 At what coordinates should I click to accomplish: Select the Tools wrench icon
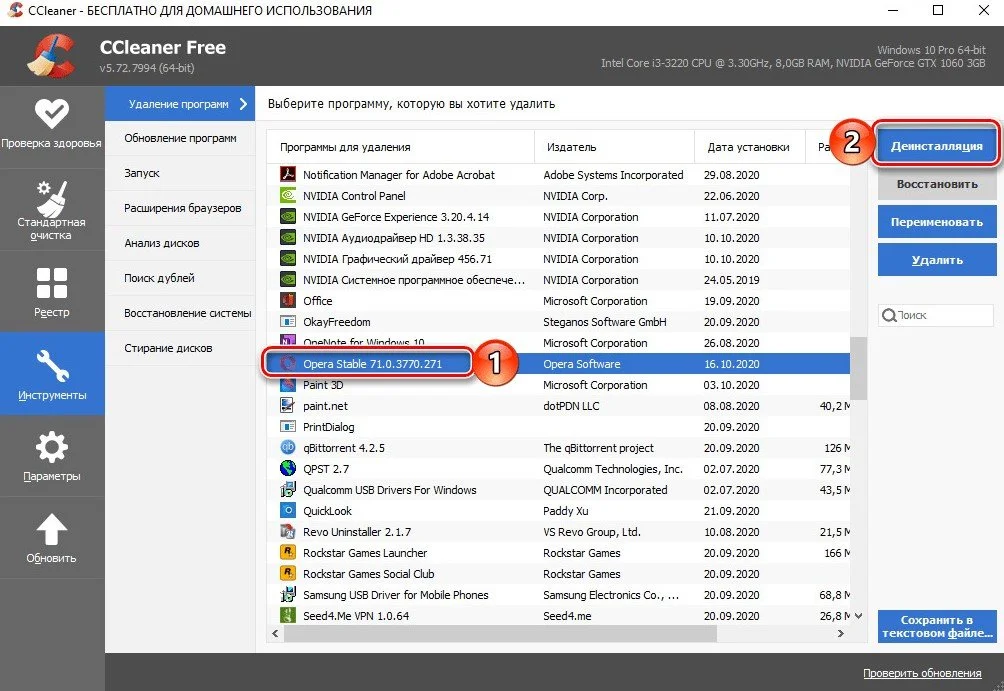click(51, 366)
